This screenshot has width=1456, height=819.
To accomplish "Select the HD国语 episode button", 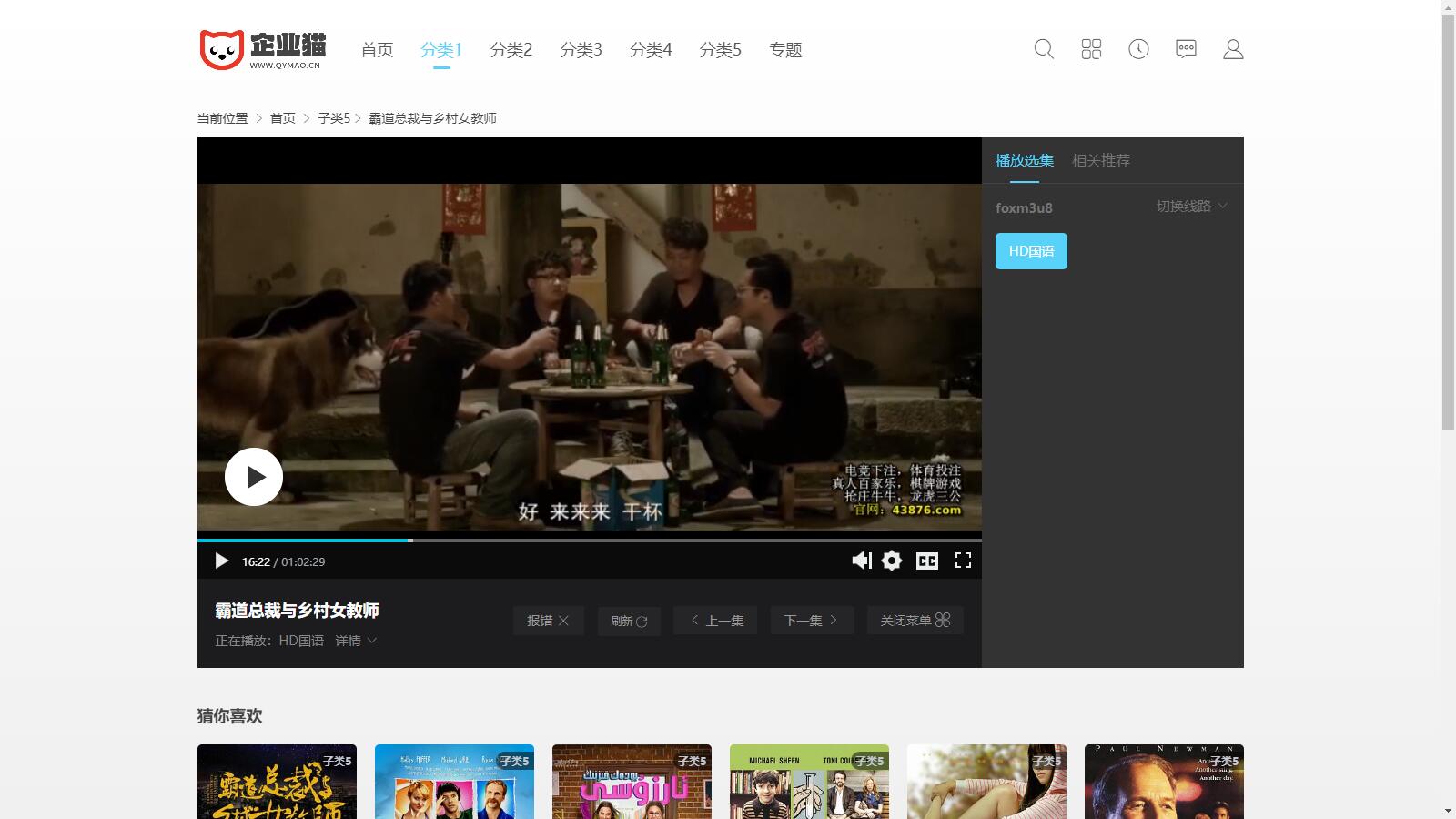I will [1030, 251].
